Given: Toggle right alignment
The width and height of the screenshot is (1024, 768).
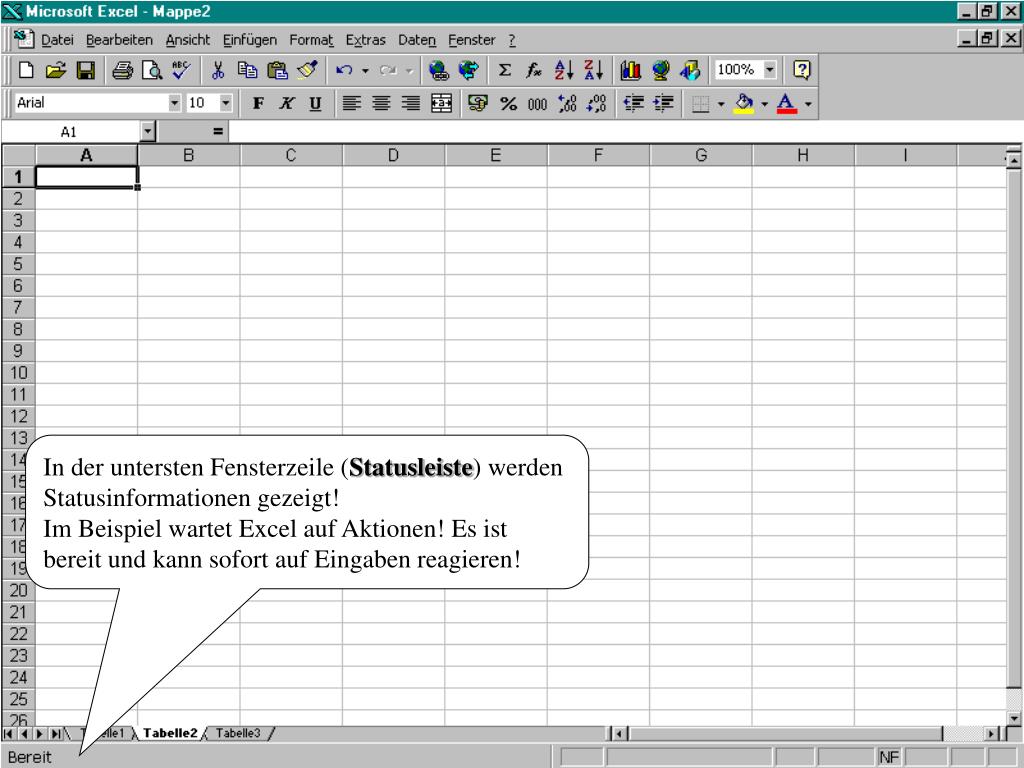Looking at the screenshot, I should [411, 103].
